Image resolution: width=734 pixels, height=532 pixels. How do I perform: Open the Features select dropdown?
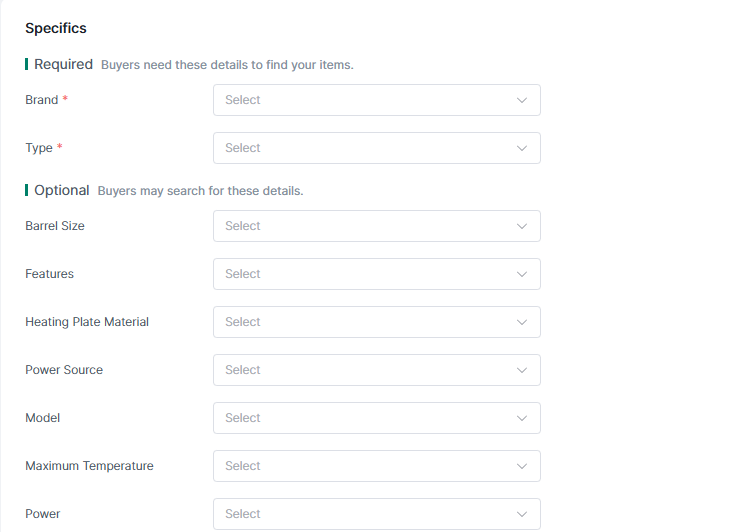(376, 274)
